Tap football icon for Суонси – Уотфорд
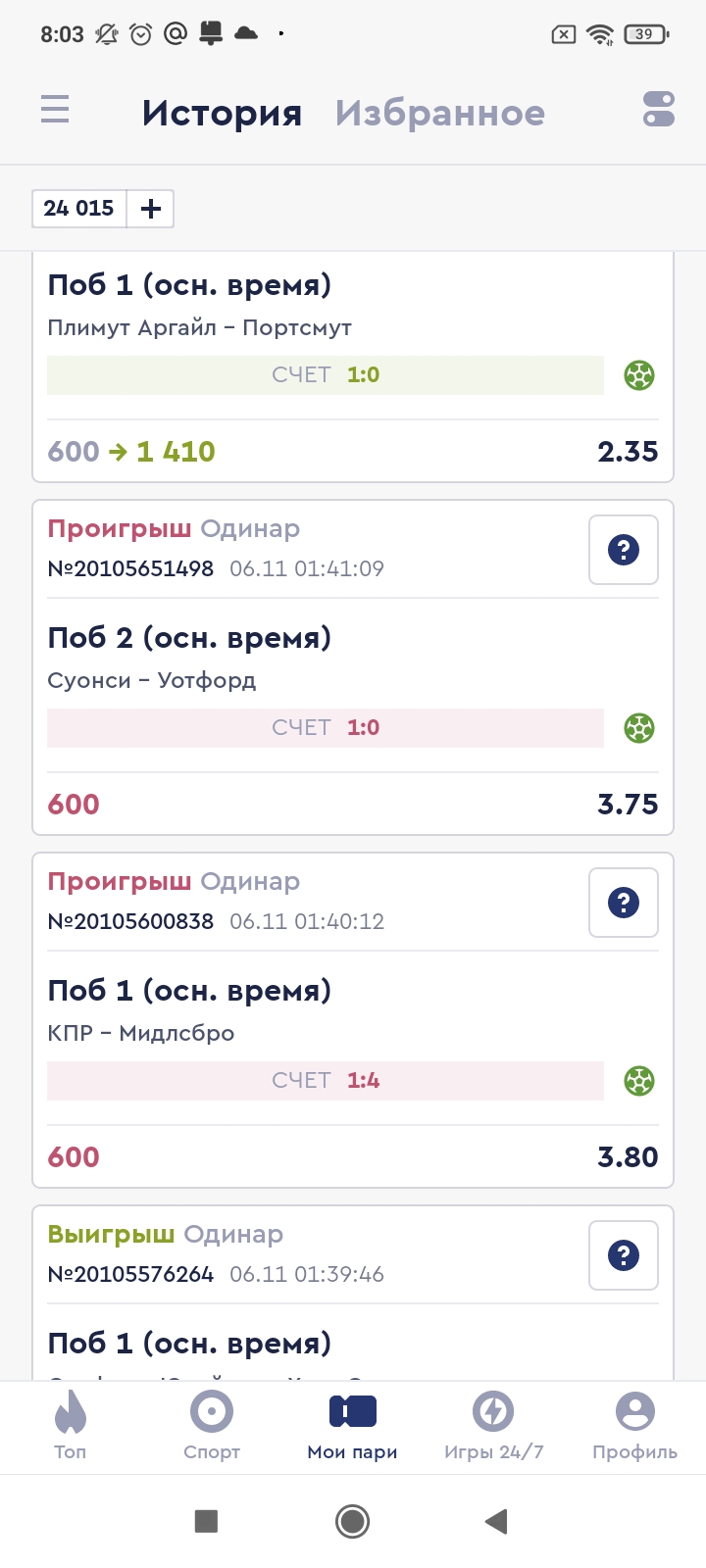 click(x=639, y=728)
